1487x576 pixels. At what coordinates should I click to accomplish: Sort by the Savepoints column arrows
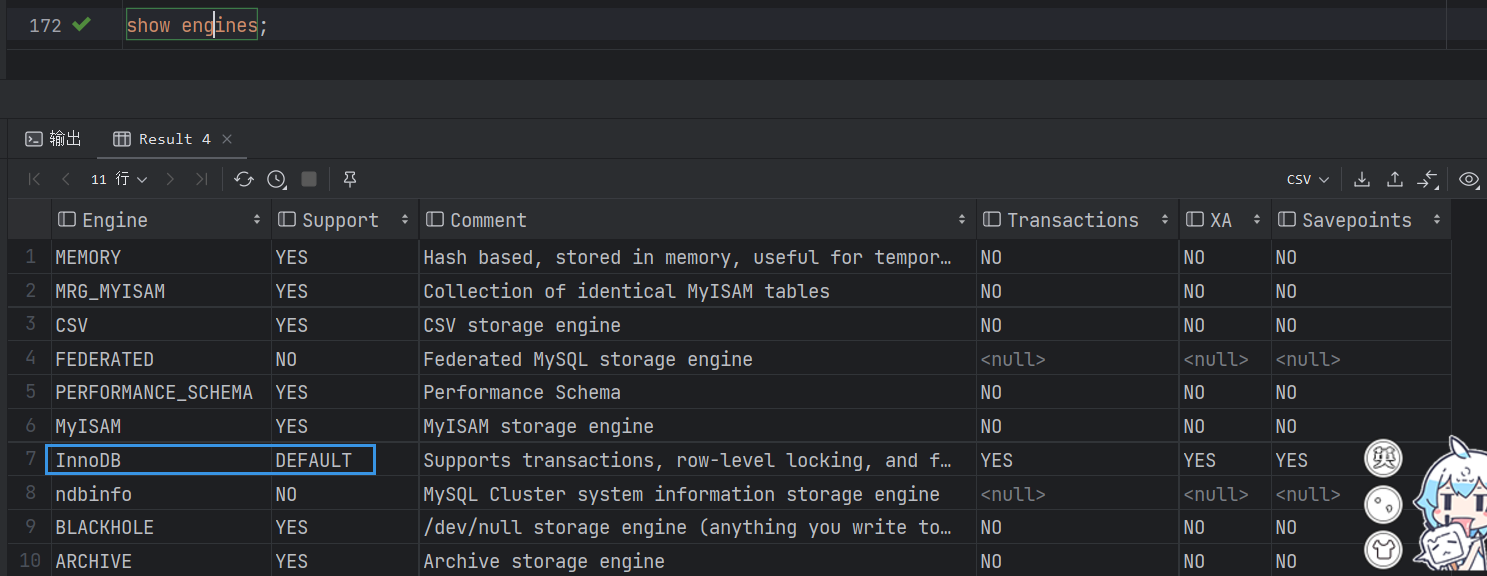1437,220
